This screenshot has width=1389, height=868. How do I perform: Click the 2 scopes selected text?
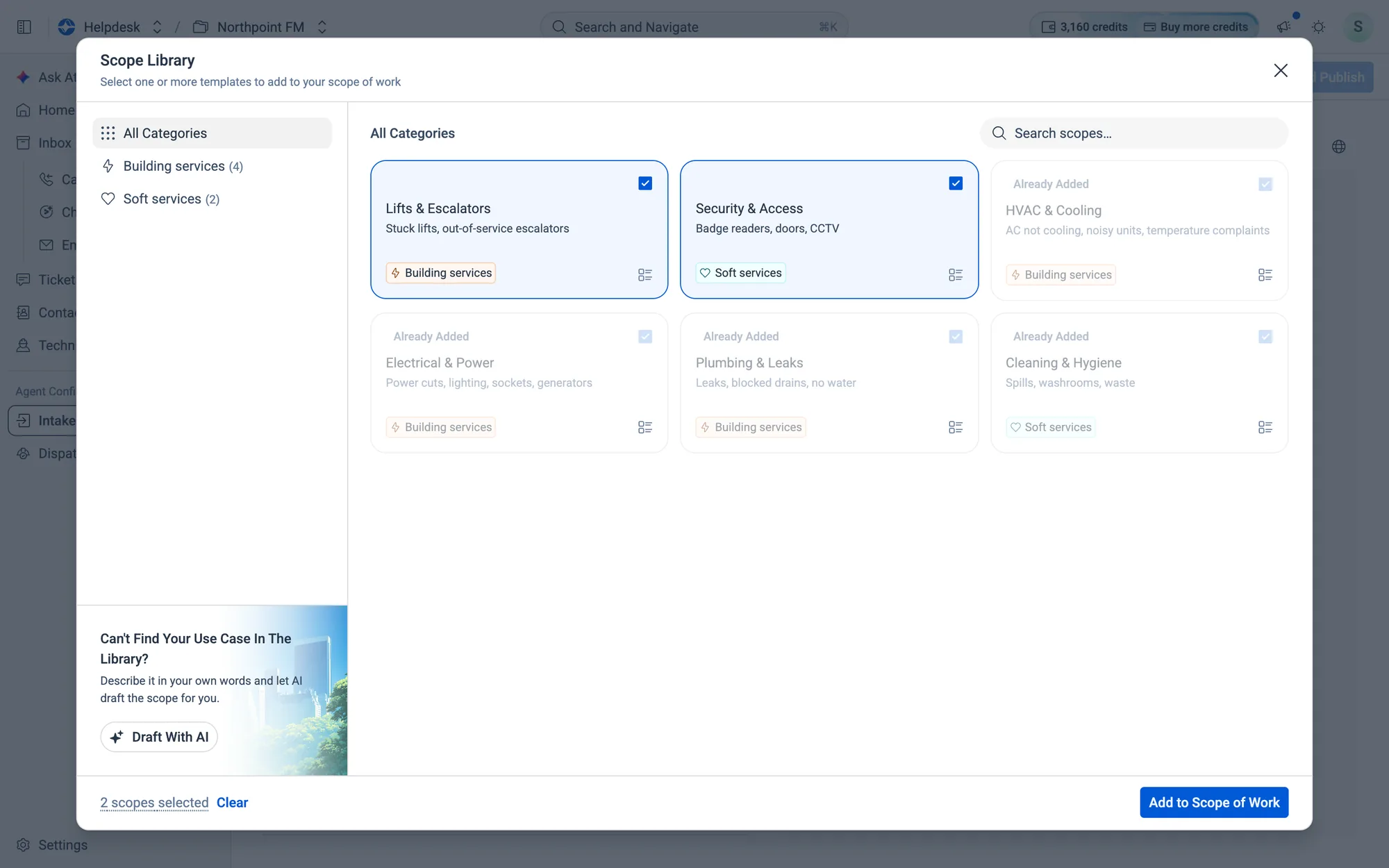tap(154, 802)
